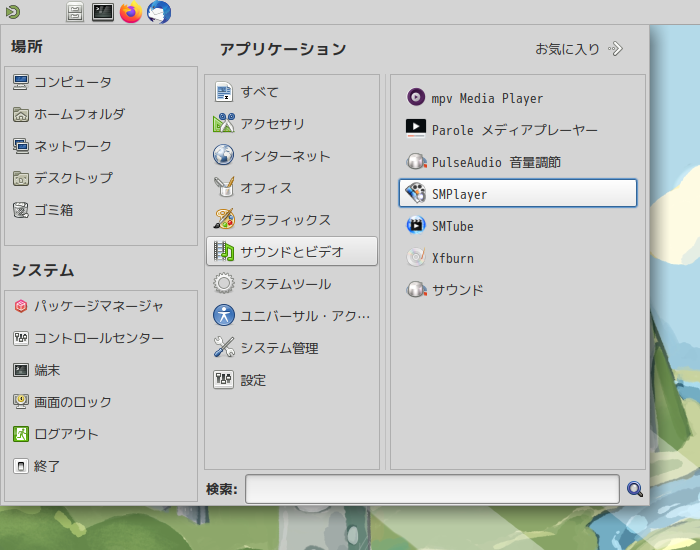This screenshot has width=700, height=550.
Task: Select the ユニバーサル・アク… category
Action: point(292,316)
